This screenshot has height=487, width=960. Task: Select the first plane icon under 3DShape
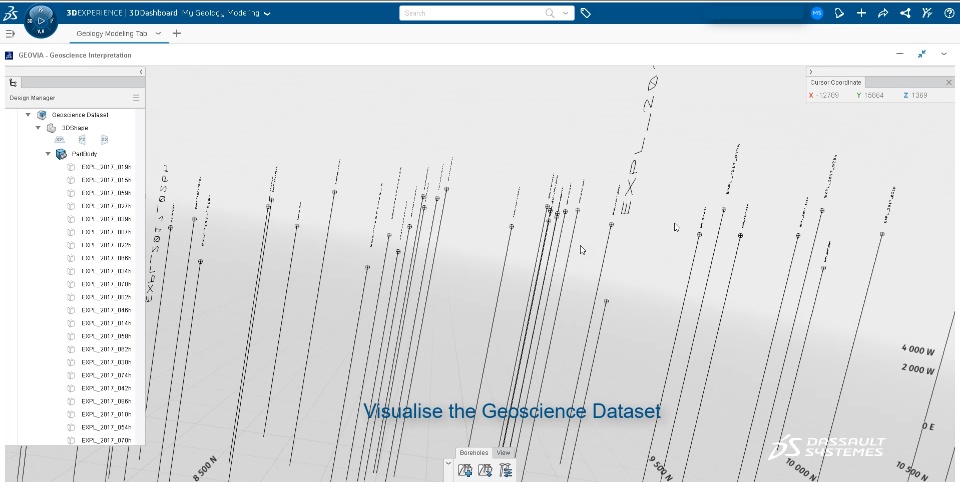coord(59,140)
